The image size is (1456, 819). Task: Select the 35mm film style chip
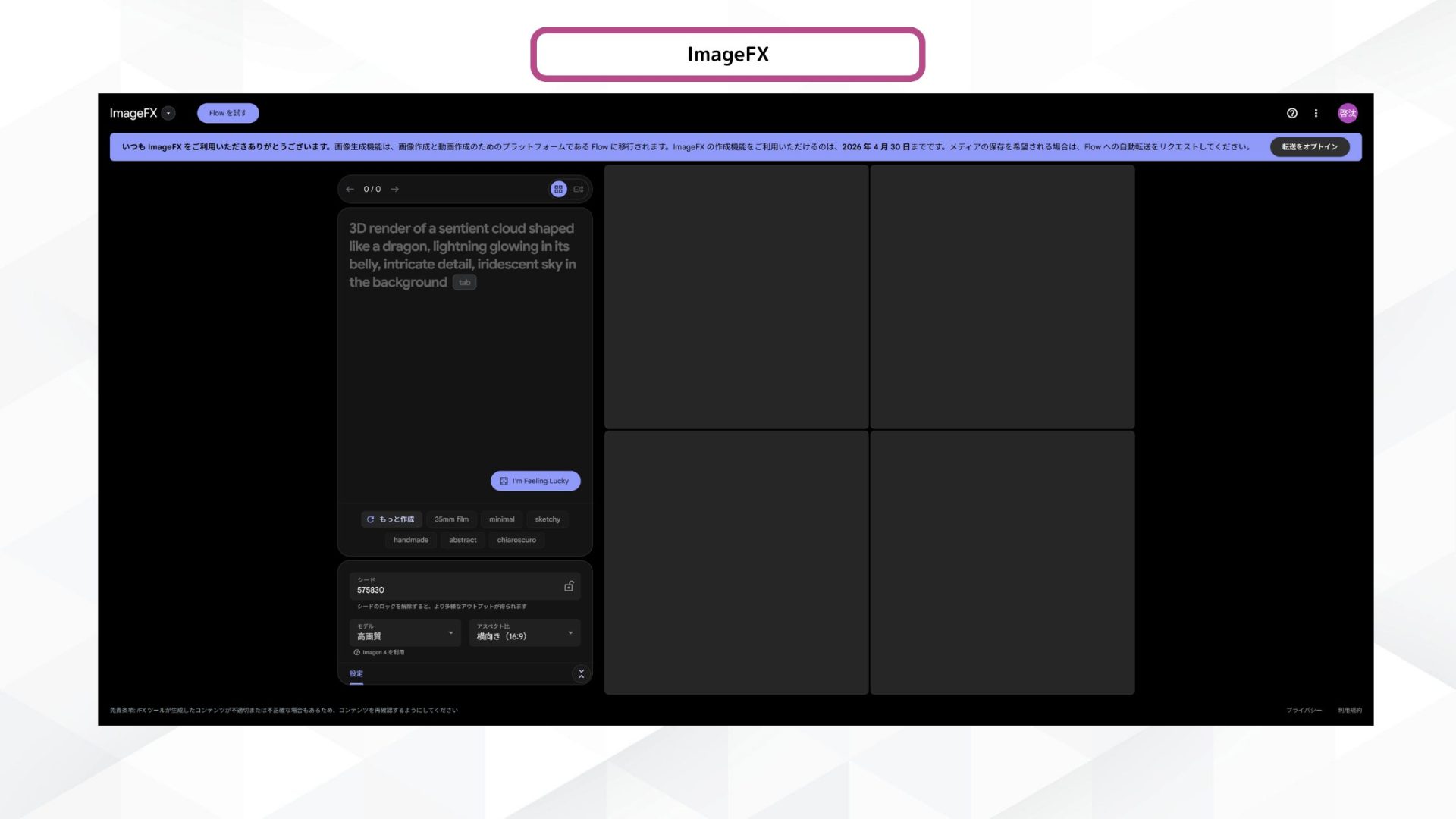tap(451, 519)
